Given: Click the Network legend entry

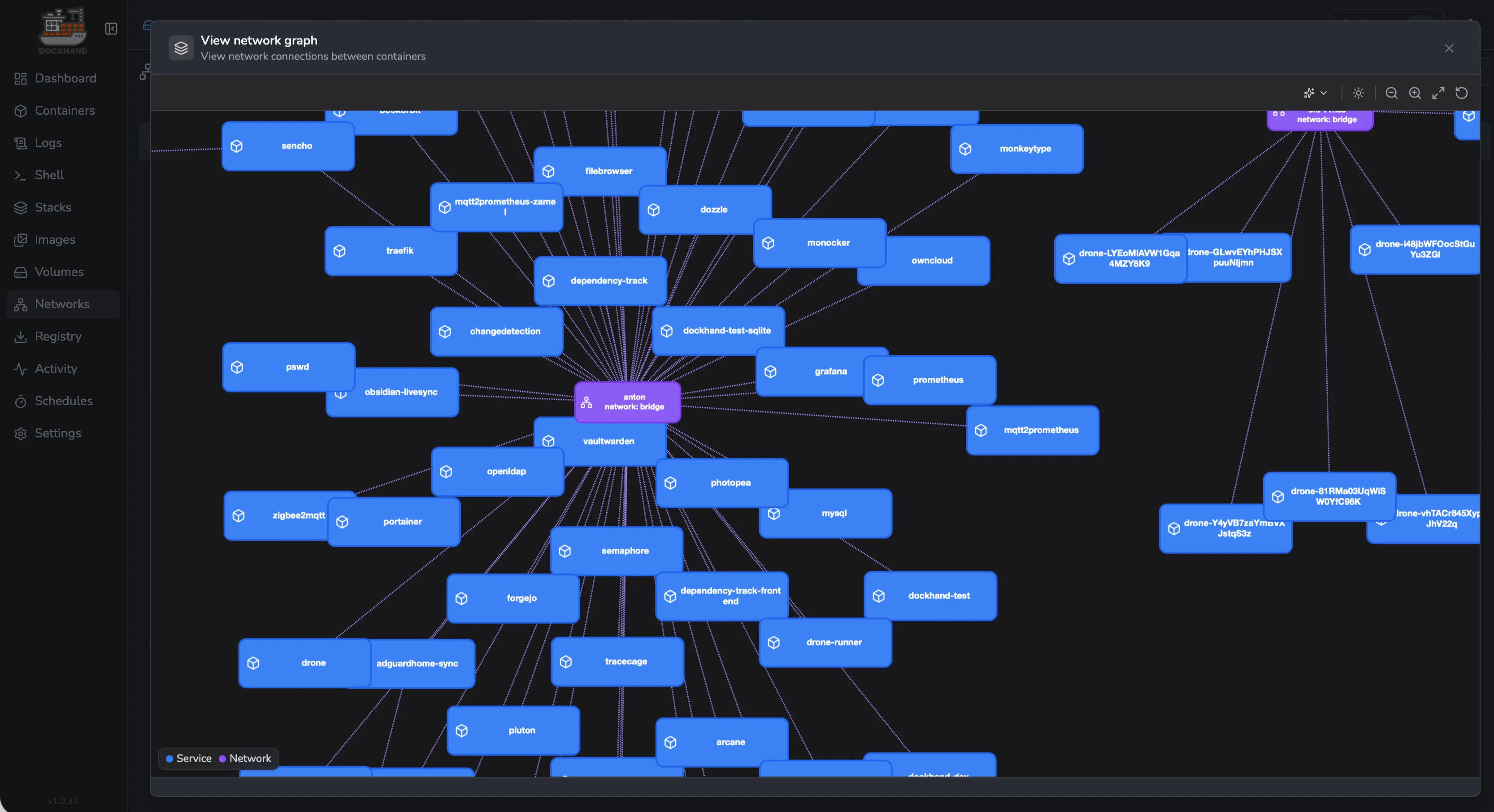Looking at the screenshot, I should [245, 759].
